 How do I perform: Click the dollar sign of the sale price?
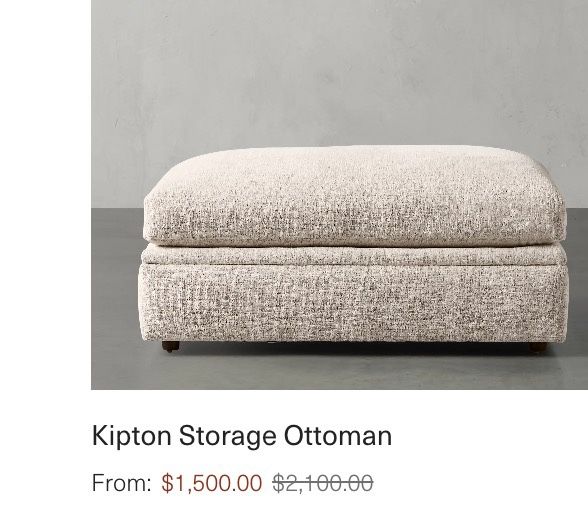click(x=167, y=483)
